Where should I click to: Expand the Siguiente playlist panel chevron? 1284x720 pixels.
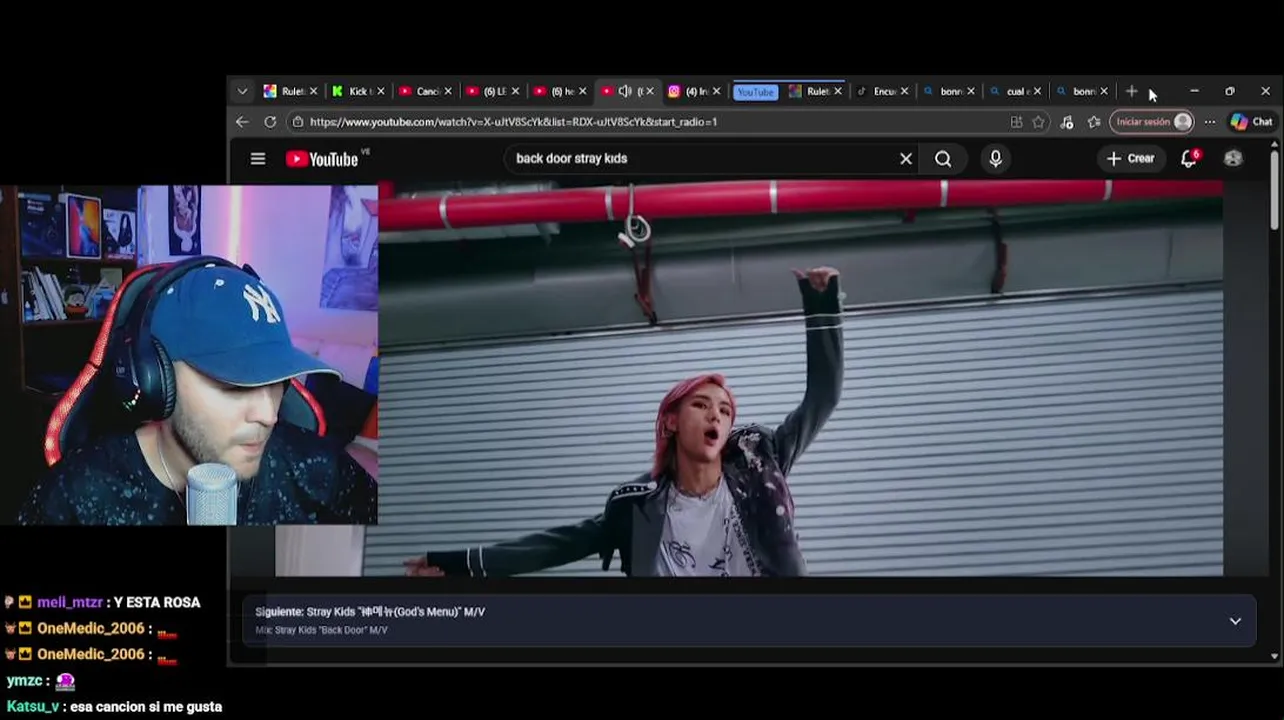1235,621
